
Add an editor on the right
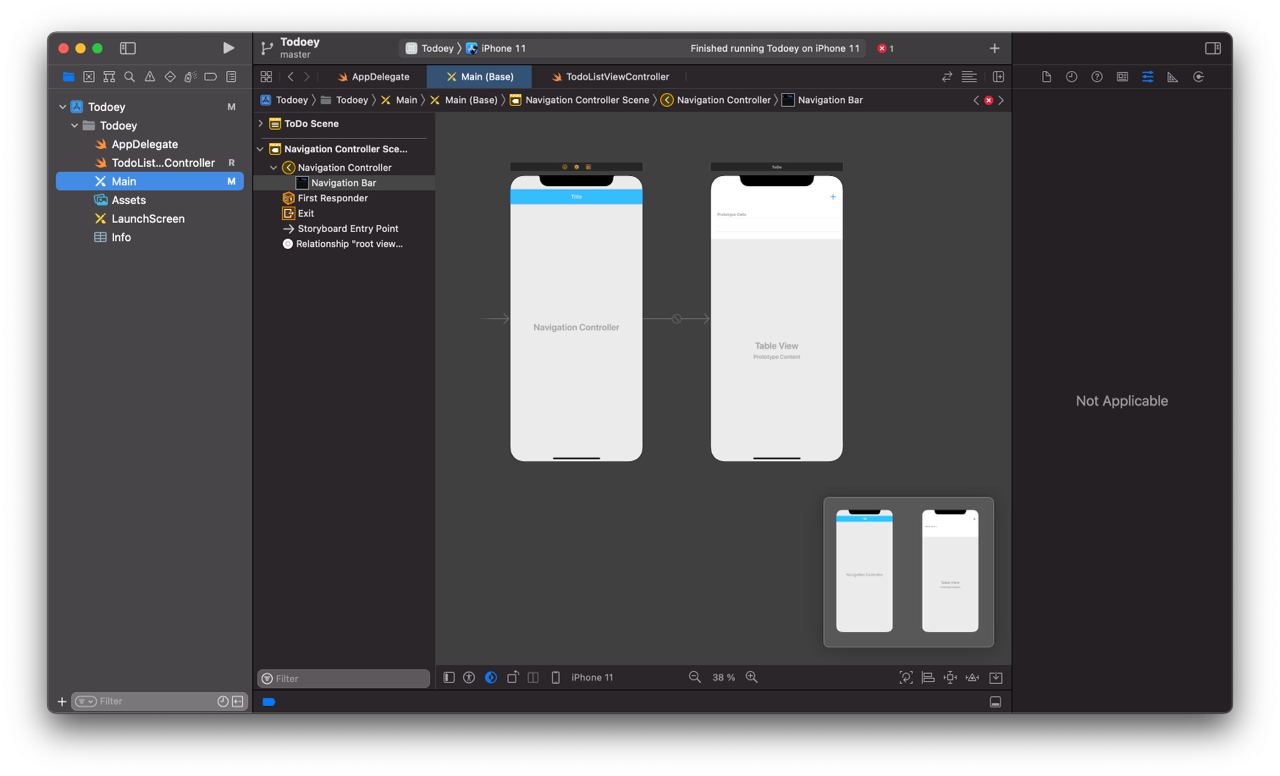998,76
